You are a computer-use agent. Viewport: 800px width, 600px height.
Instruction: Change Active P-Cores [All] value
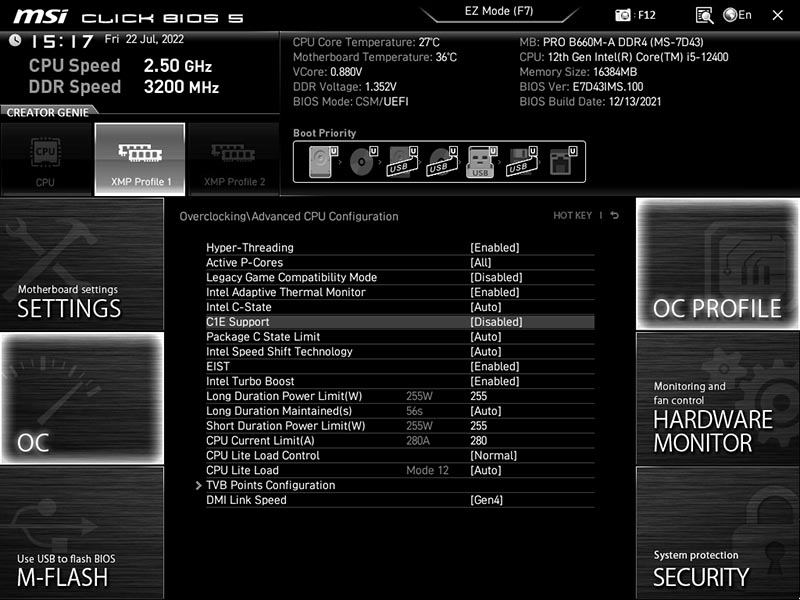pyautogui.click(x=481, y=263)
